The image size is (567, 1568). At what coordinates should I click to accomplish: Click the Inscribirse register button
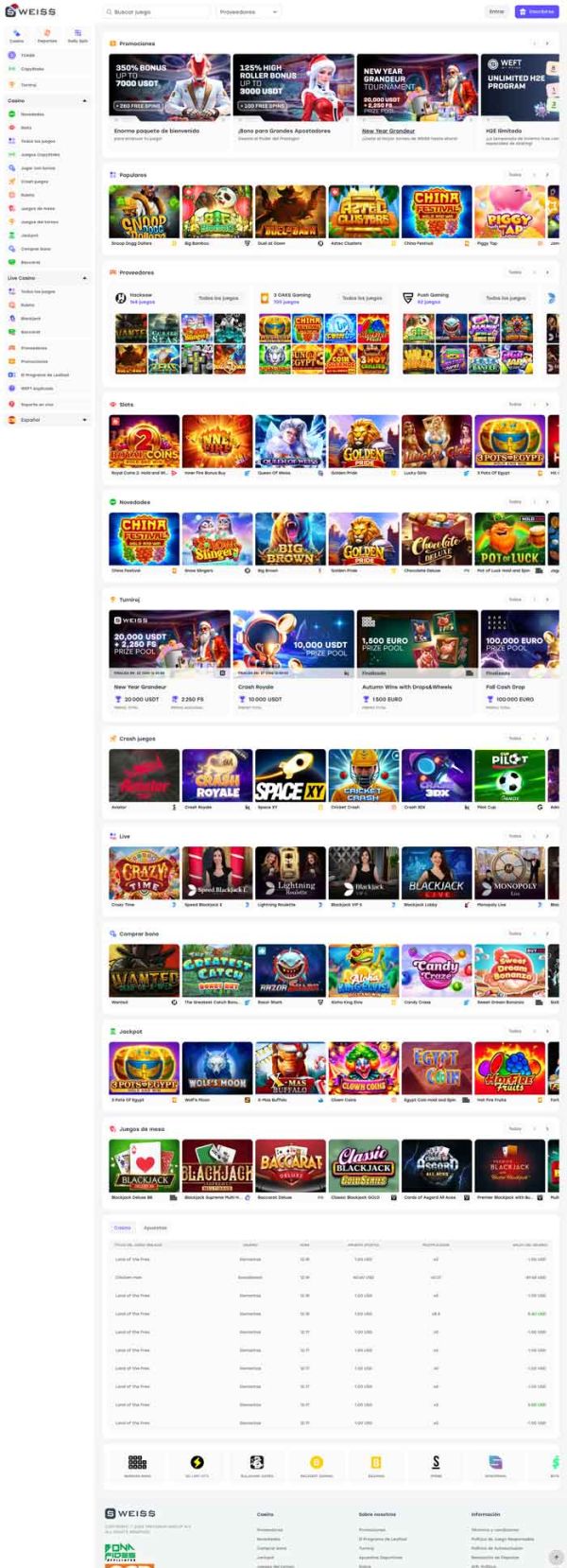coord(537,12)
